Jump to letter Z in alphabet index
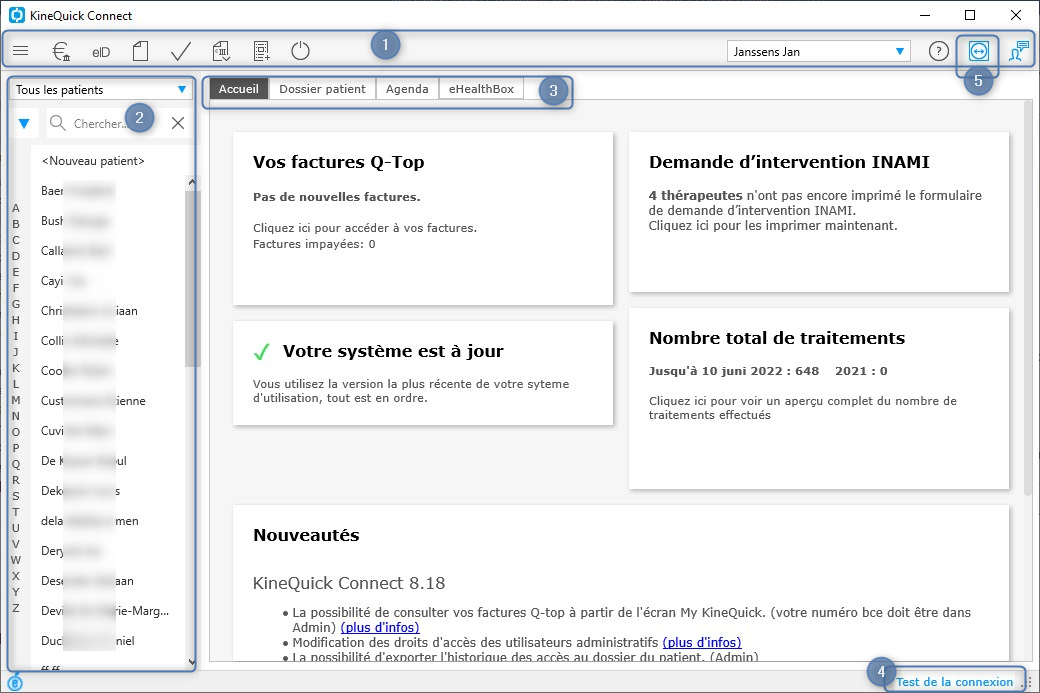1040x693 pixels. click(x=16, y=608)
